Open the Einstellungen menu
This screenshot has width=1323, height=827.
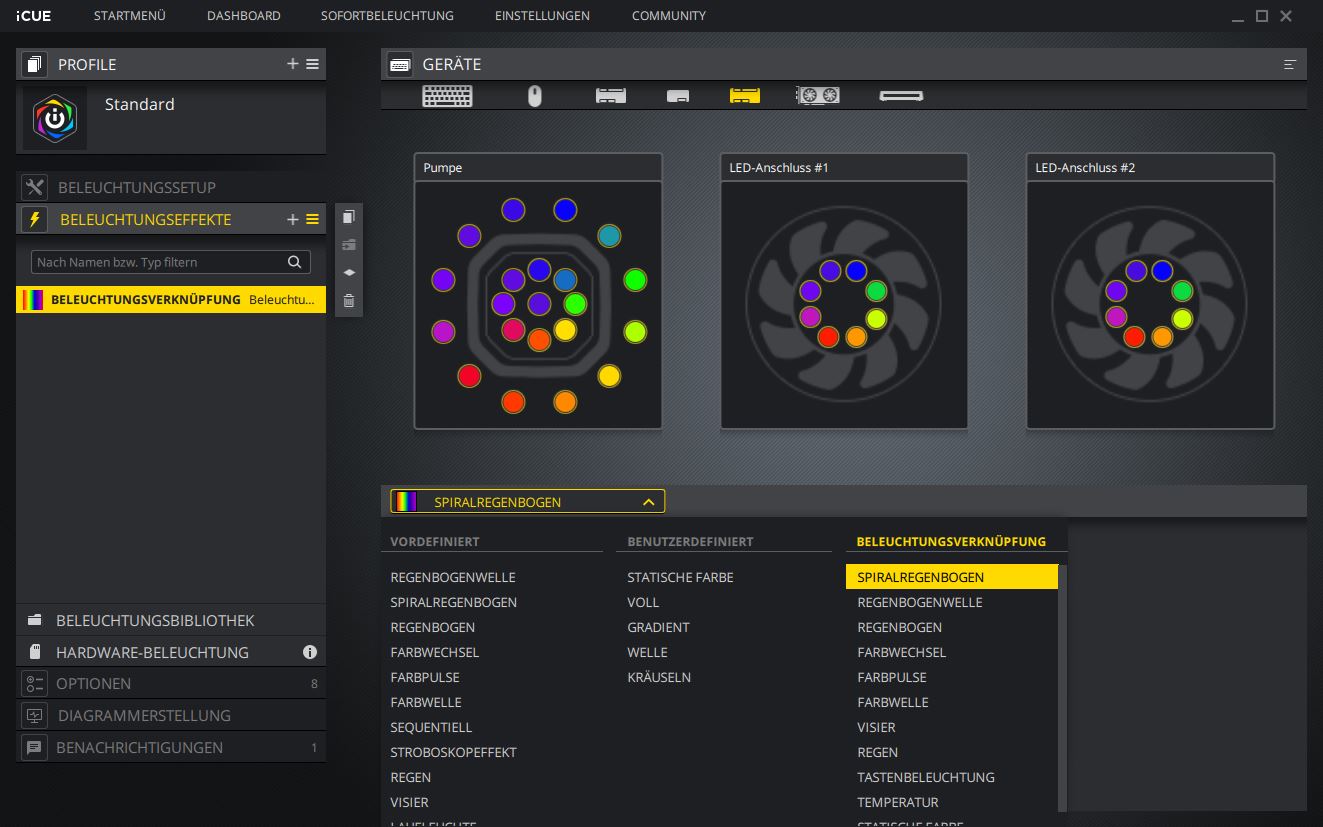[542, 16]
